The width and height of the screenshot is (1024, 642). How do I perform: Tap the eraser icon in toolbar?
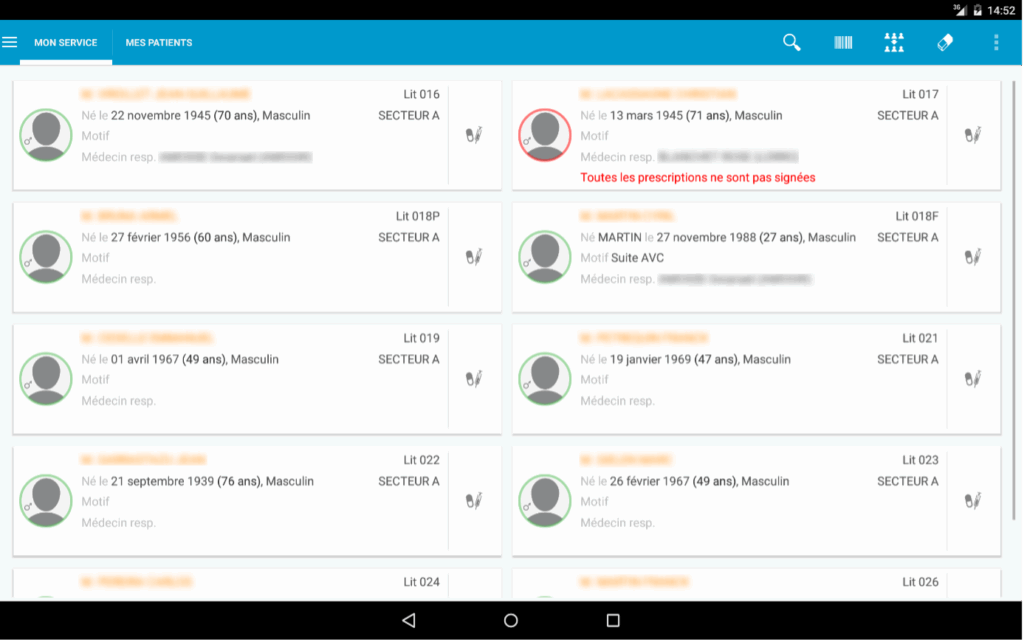945,42
